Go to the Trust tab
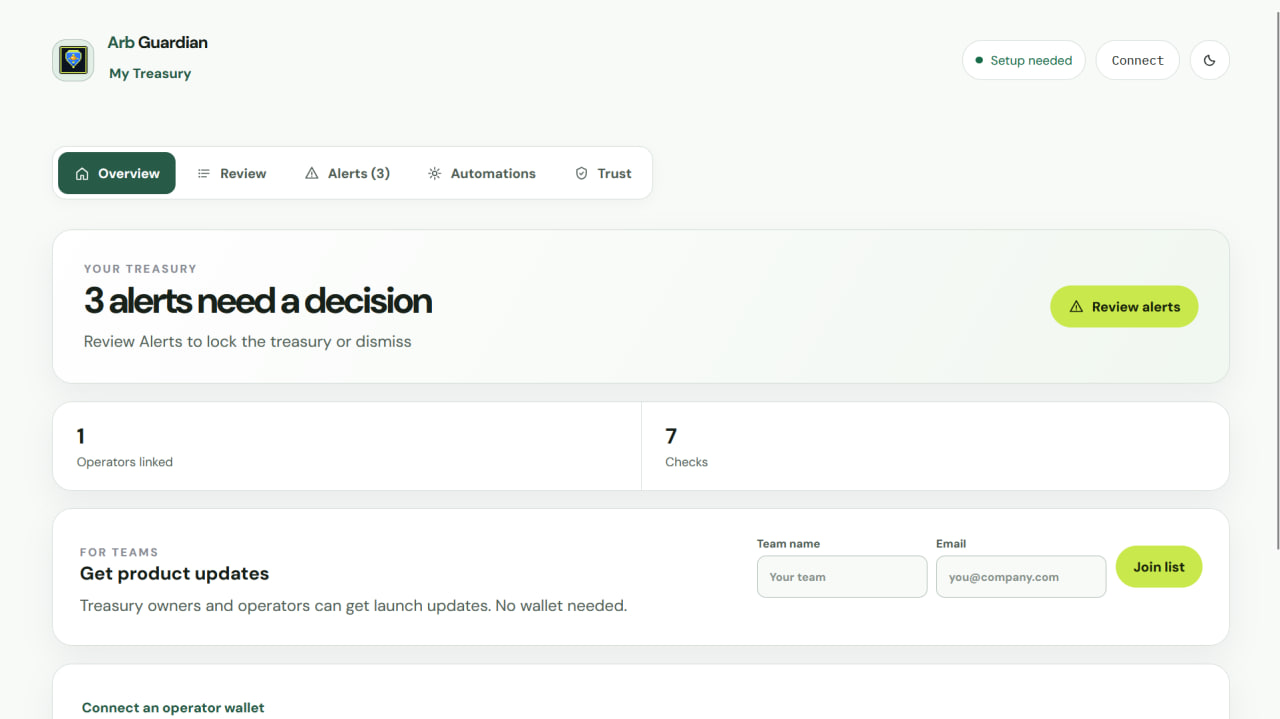1280x719 pixels. coord(603,173)
